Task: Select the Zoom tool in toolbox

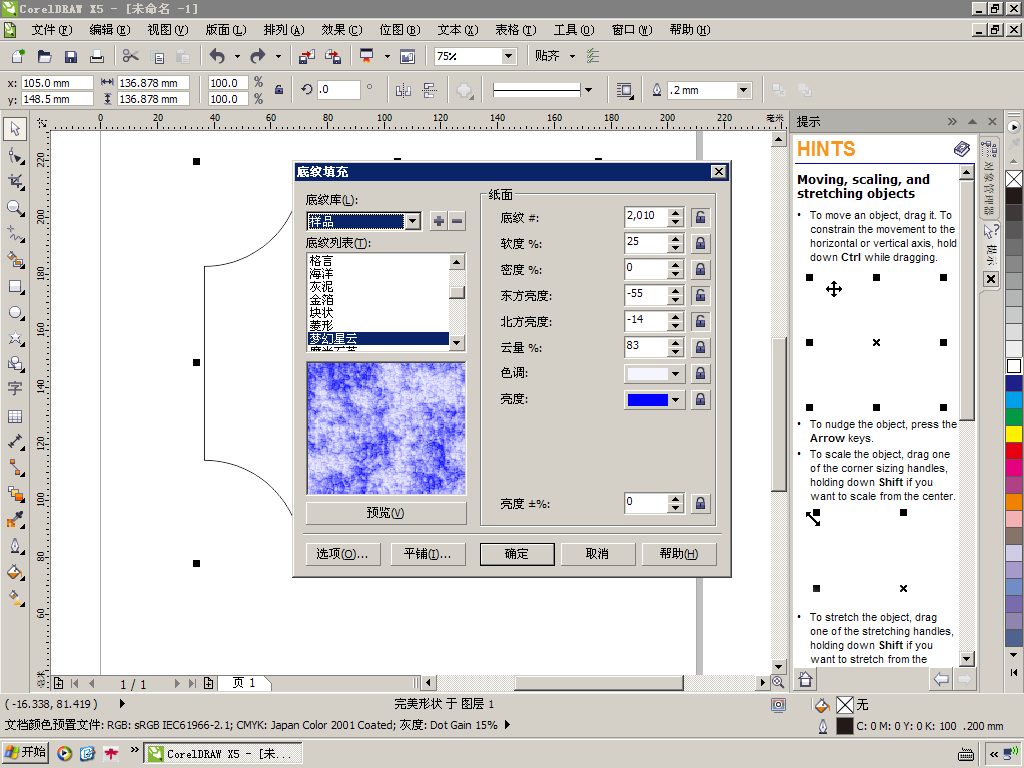Action: click(16, 208)
